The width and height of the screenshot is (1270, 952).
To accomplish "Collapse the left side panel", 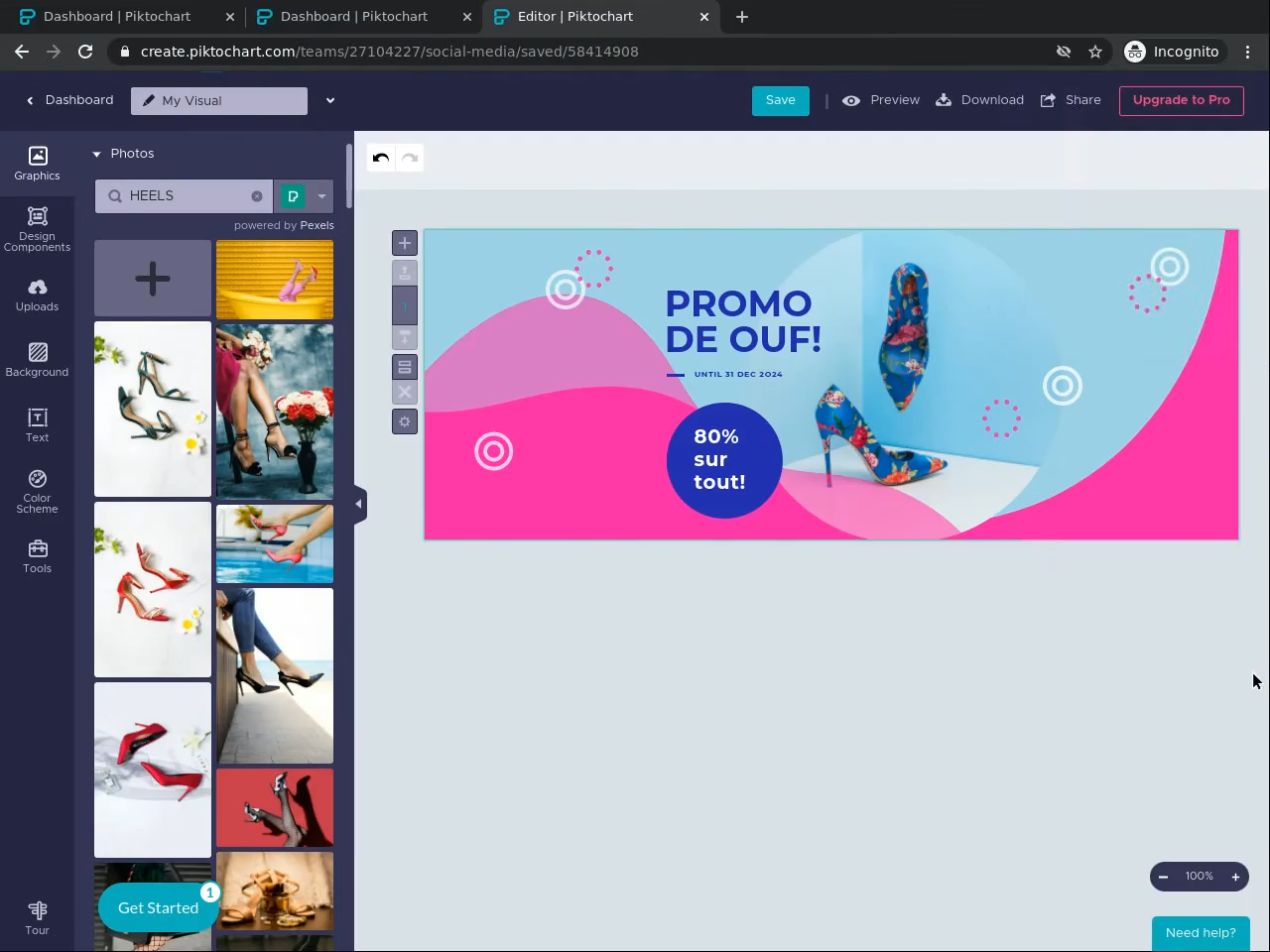I will (359, 504).
